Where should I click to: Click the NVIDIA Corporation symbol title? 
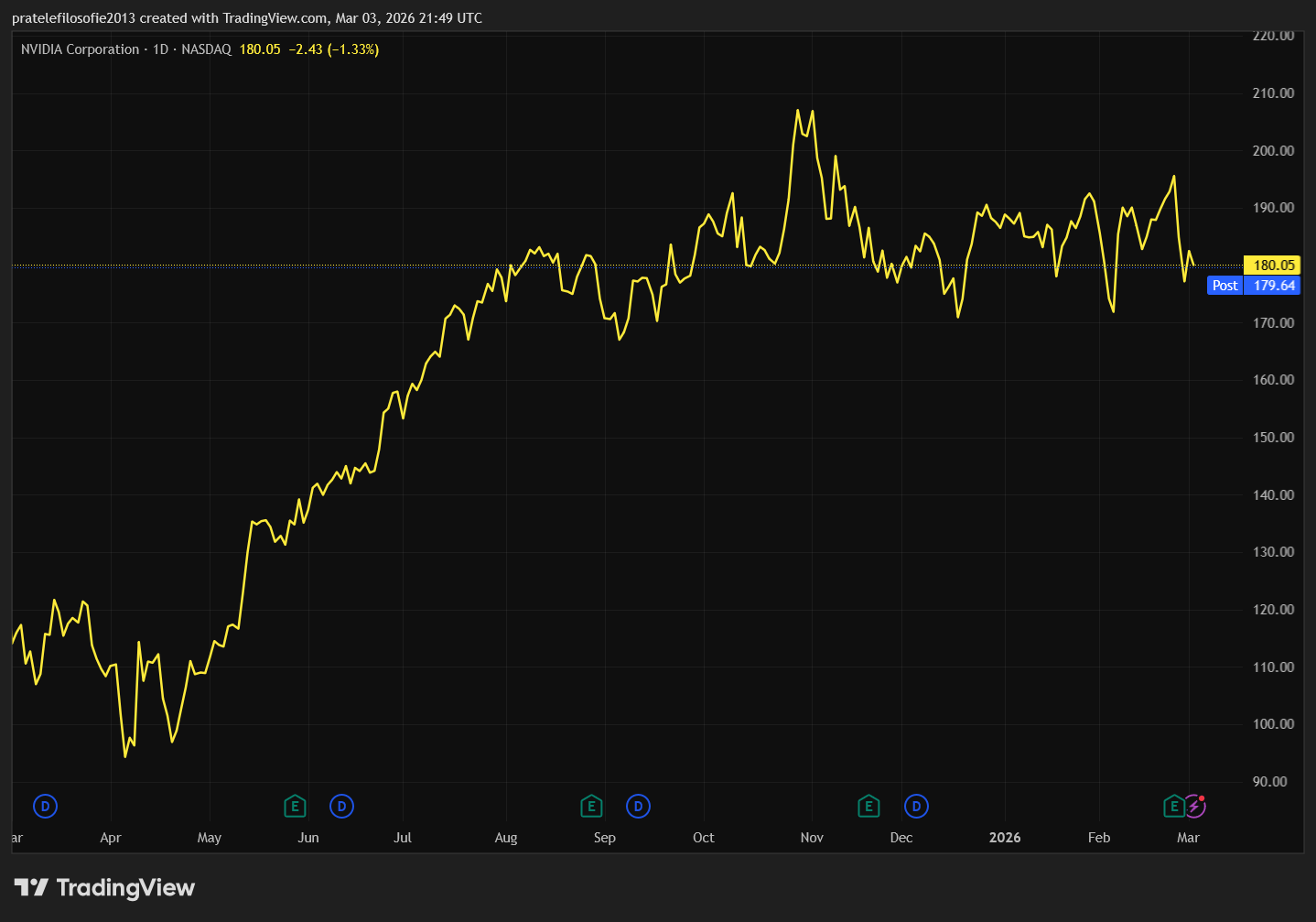(x=81, y=49)
